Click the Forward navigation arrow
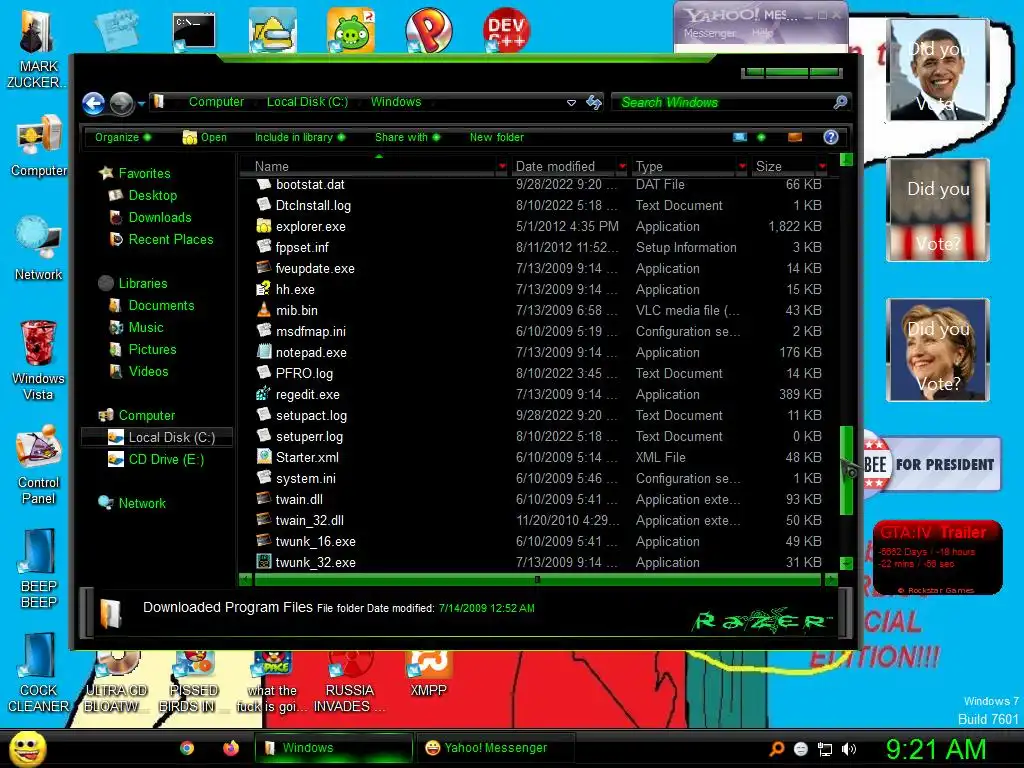 pos(121,103)
